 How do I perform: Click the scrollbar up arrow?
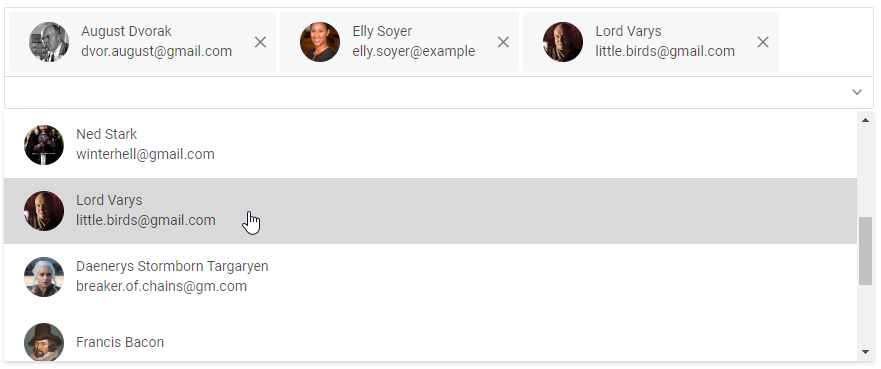coord(865,120)
